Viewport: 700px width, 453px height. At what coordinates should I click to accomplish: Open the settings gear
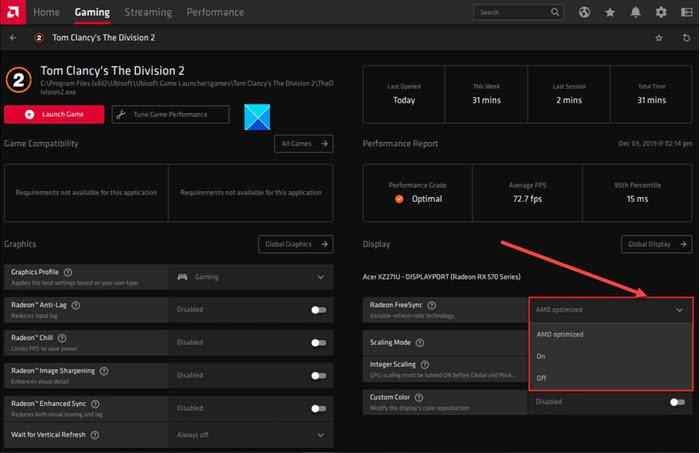click(x=661, y=12)
